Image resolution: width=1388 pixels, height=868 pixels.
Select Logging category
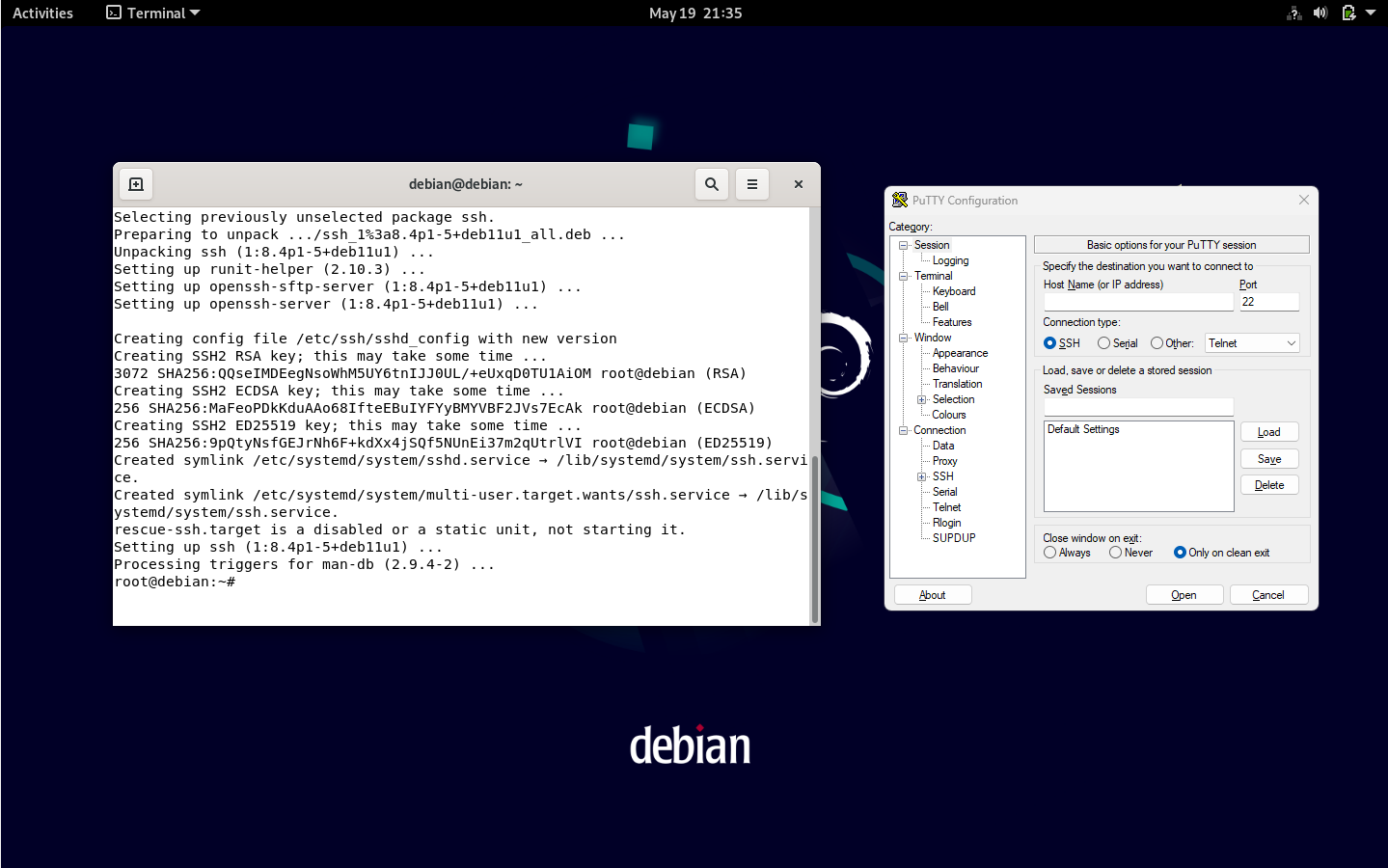coord(950,260)
